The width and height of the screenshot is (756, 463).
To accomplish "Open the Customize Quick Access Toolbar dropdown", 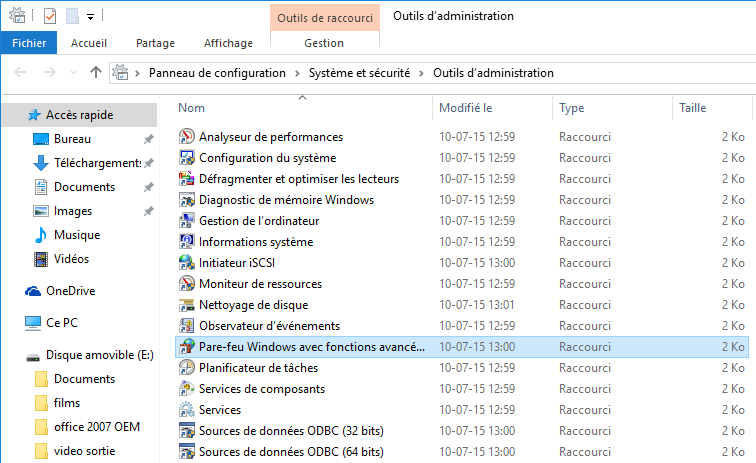I will point(90,17).
